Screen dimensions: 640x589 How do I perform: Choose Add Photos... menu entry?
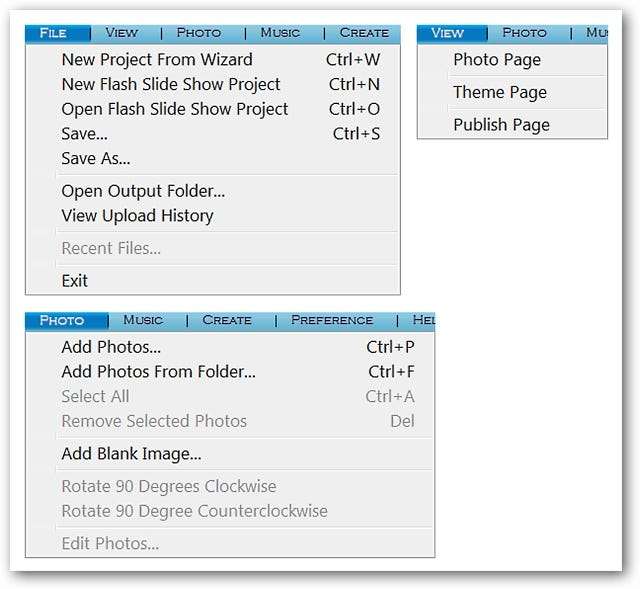[111, 347]
